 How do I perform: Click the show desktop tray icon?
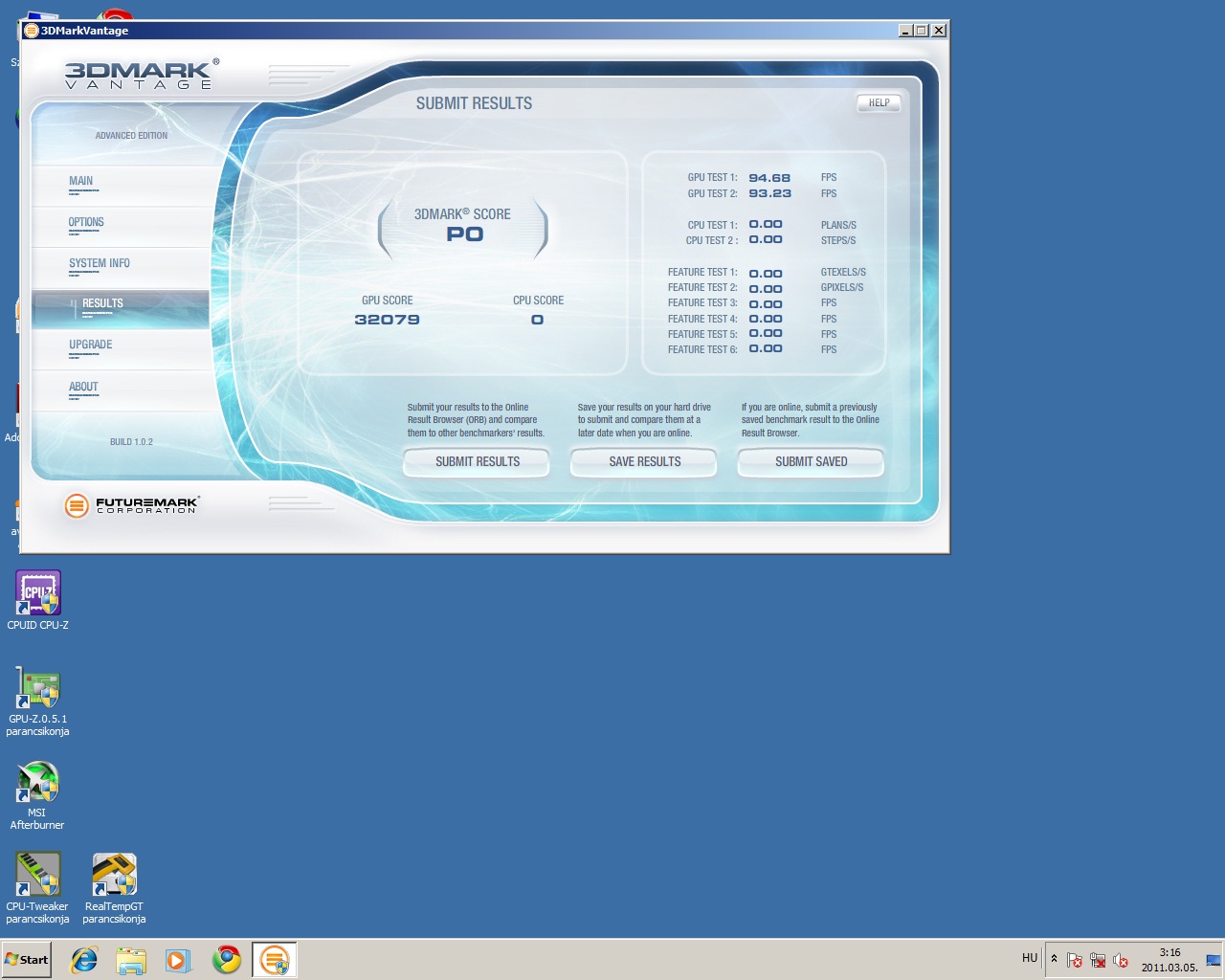tap(1214, 960)
